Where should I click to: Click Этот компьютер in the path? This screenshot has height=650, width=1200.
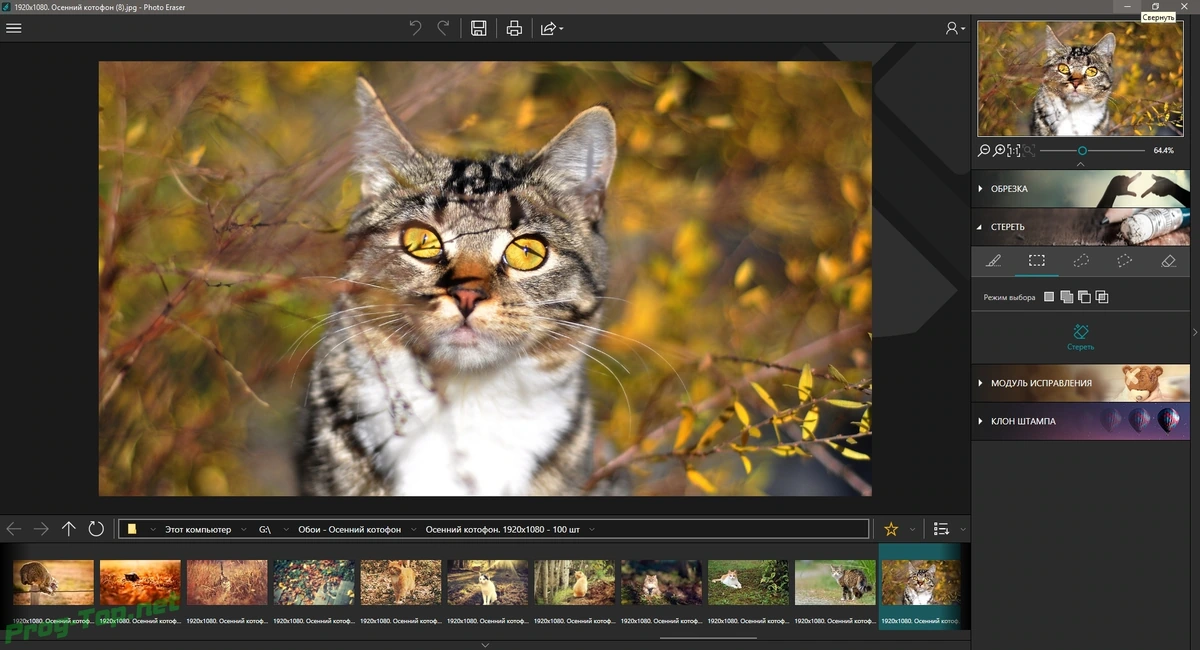click(198, 529)
